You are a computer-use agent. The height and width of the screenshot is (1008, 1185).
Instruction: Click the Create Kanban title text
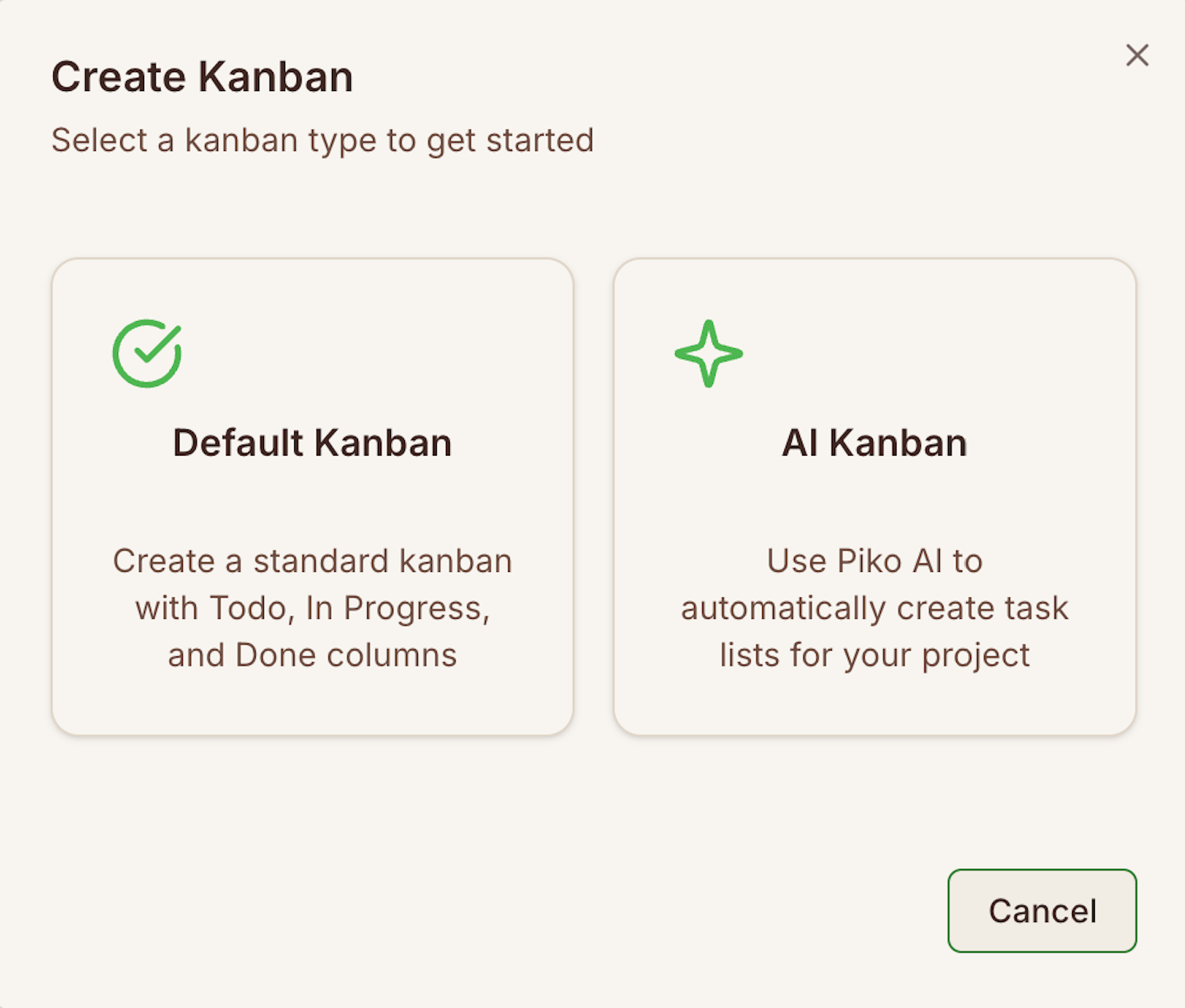click(x=202, y=75)
